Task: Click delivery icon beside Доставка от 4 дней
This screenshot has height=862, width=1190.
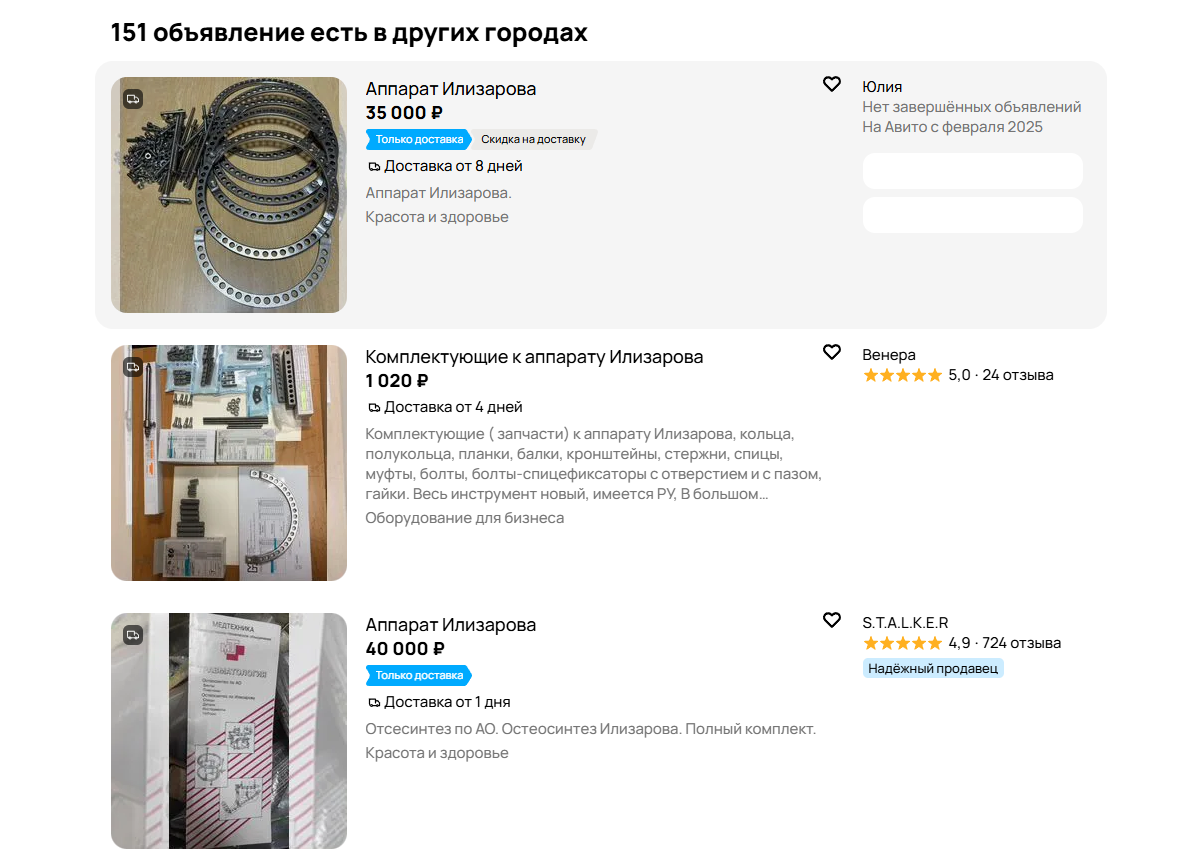Action: [x=374, y=407]
